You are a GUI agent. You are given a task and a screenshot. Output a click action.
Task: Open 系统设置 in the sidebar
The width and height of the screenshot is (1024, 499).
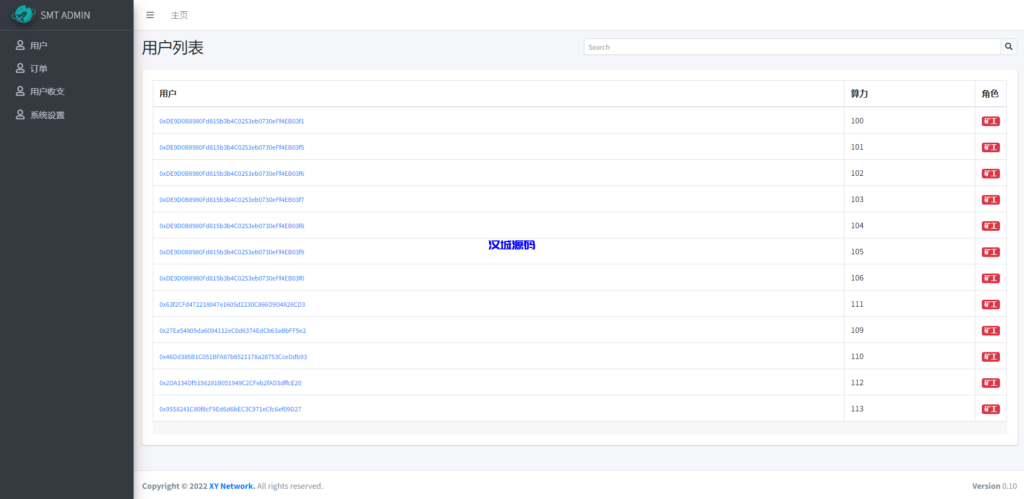pos(47,115)
